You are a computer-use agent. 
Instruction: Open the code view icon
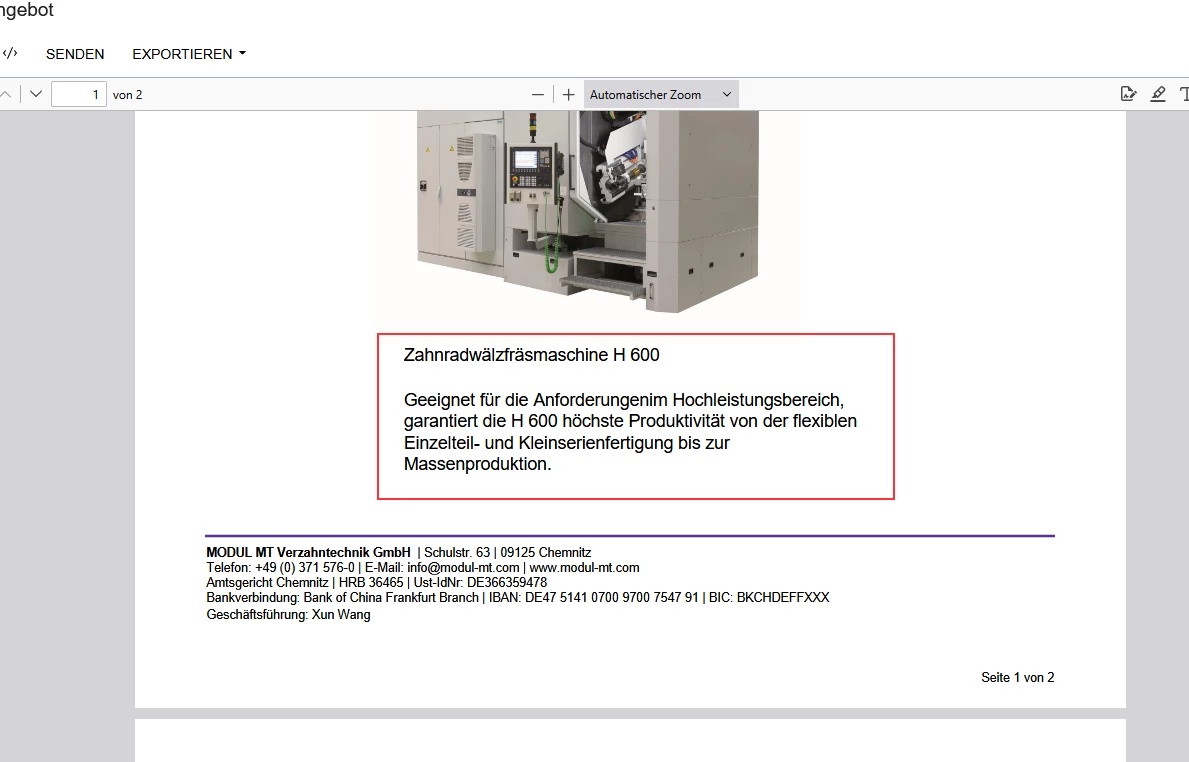pyautogui.click(x=10, y=53)
